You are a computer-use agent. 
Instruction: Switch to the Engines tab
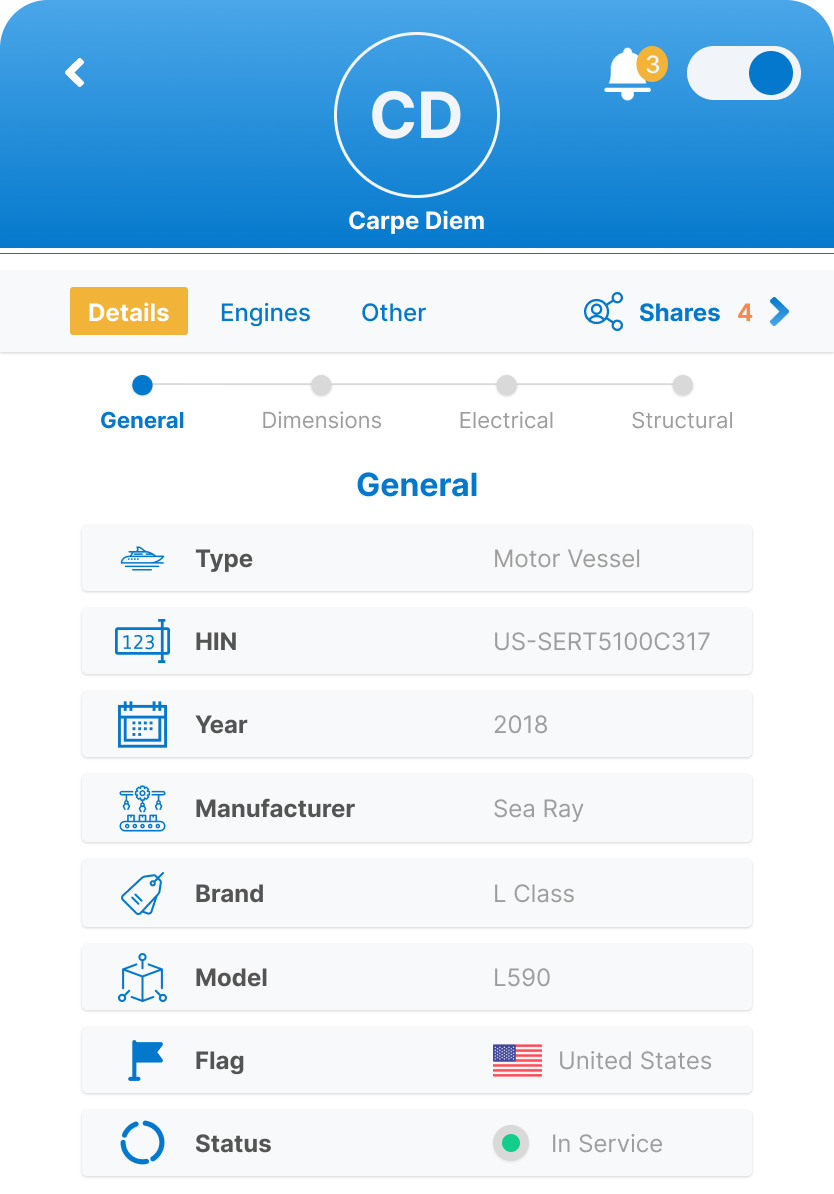coord(265,312)
